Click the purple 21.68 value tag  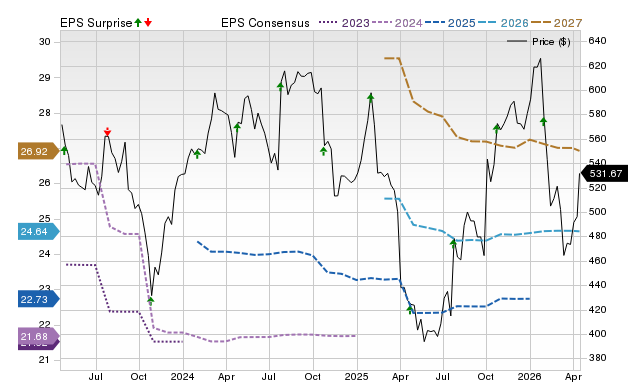point(38,337)
